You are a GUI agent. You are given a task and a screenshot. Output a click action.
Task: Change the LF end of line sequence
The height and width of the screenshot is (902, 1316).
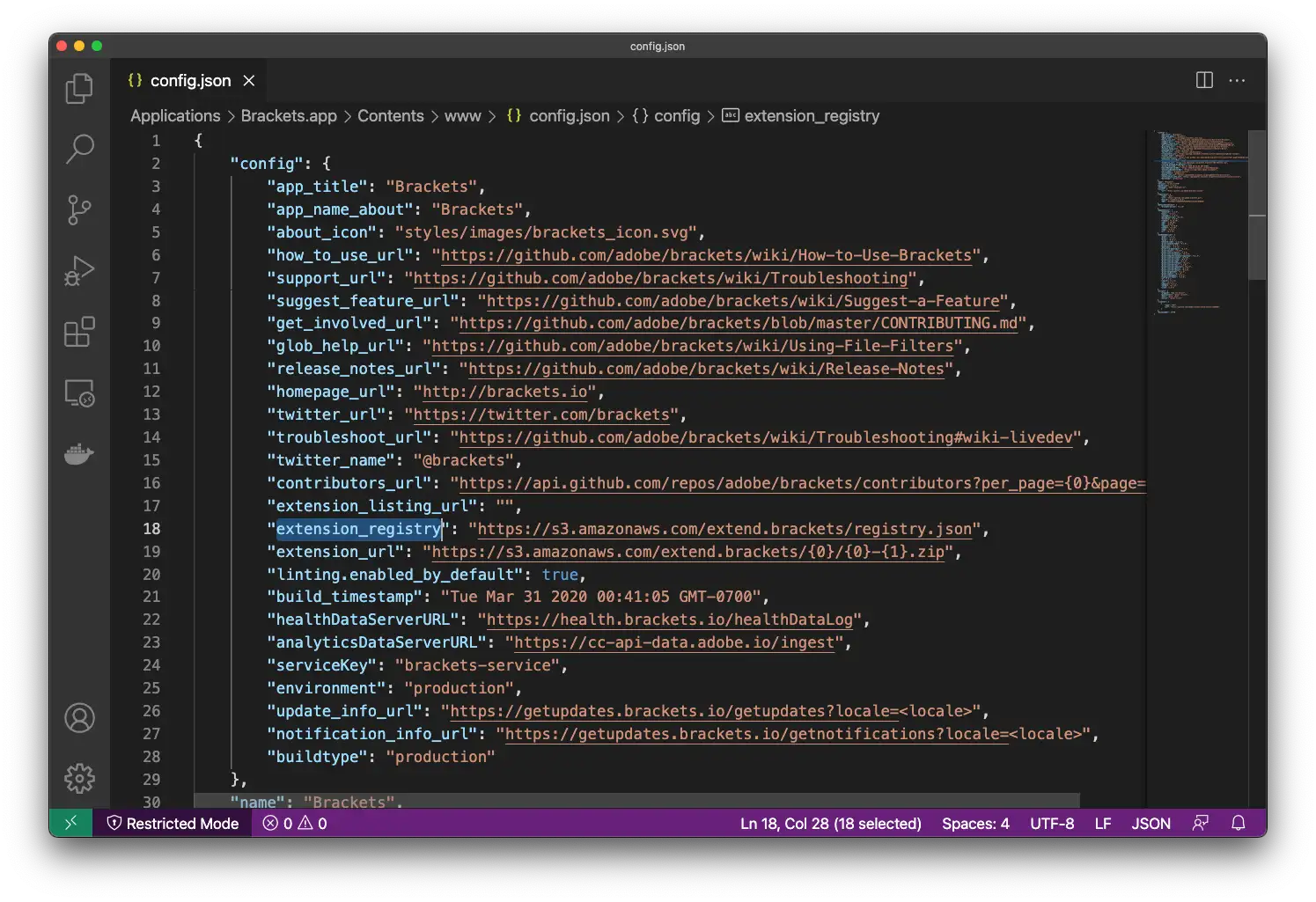click(x=1102, y=823)
